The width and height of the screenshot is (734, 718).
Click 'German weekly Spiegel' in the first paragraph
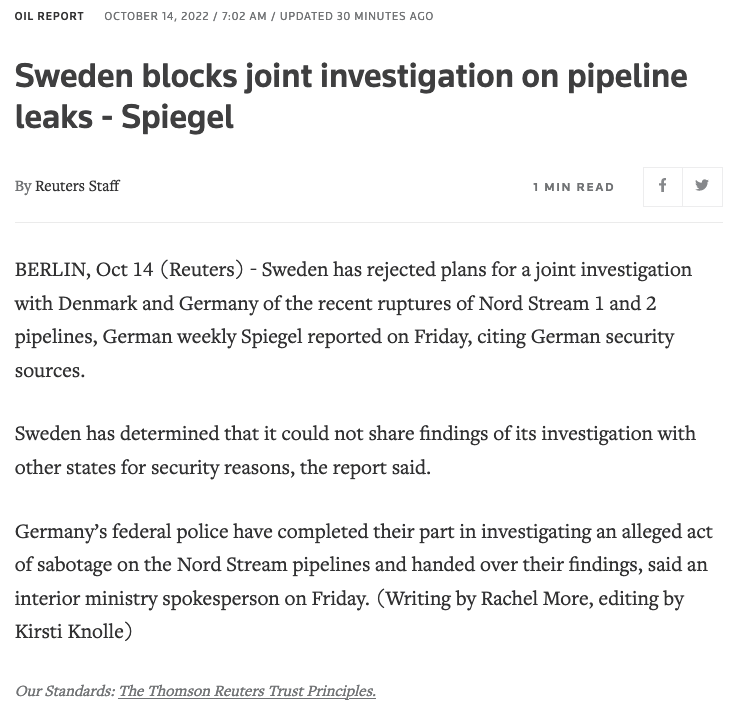pos(202,337)
